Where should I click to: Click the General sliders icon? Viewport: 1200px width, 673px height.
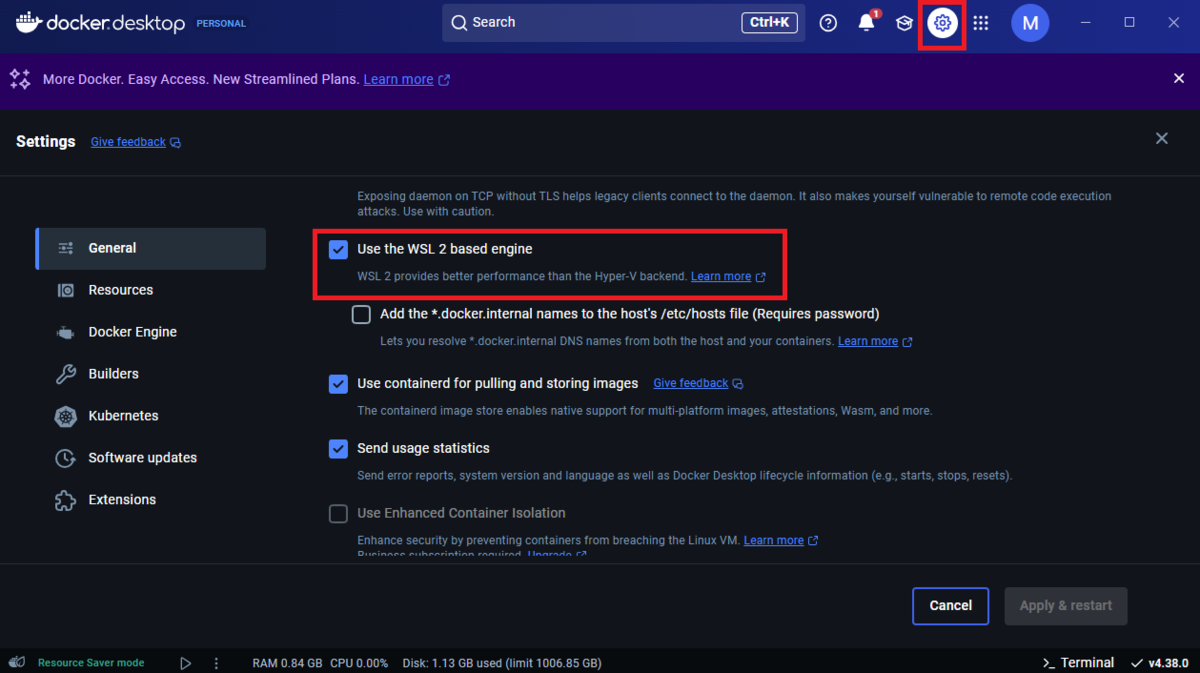pos(66,248)
